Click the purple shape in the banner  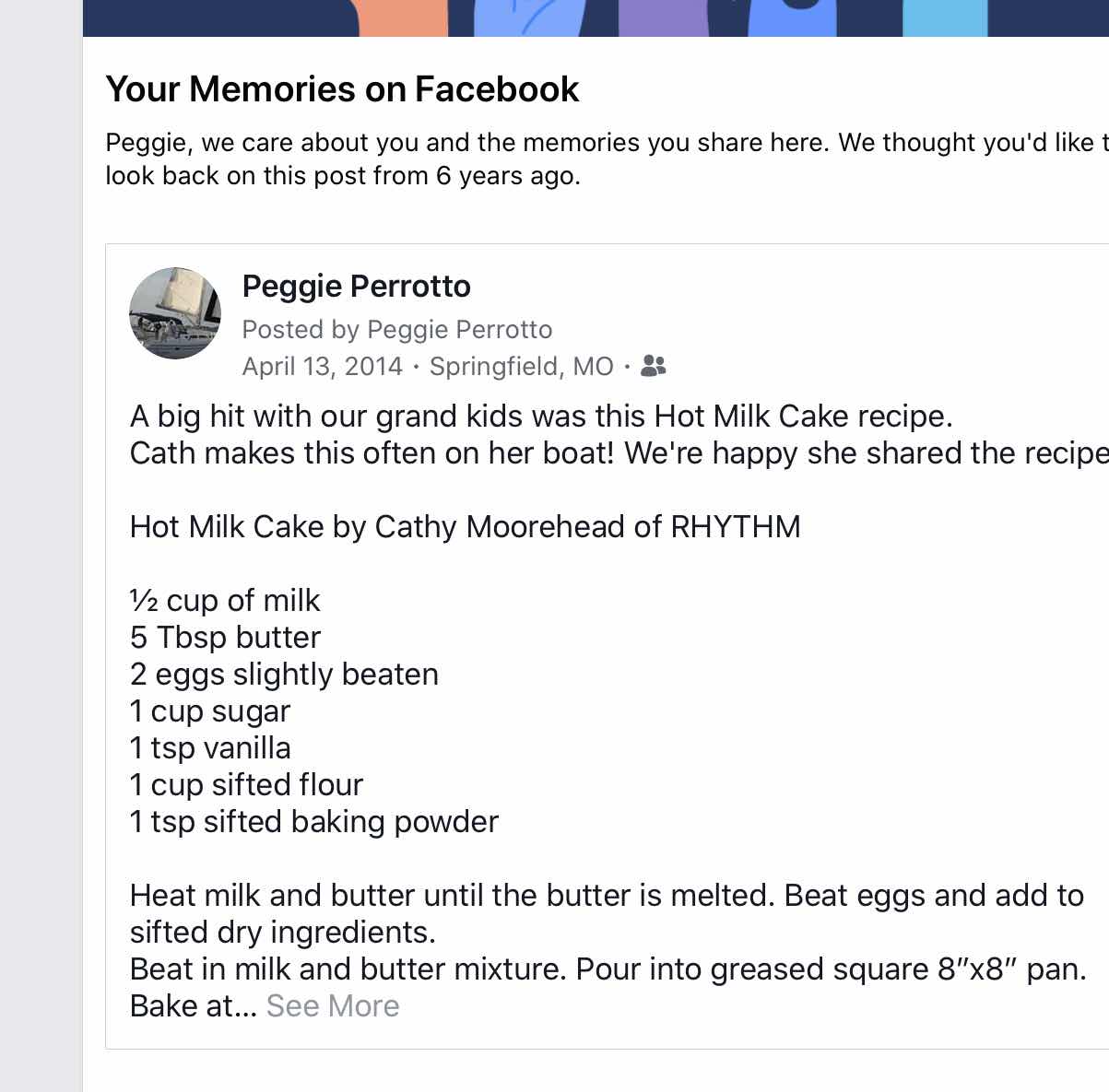click(662, 18)
